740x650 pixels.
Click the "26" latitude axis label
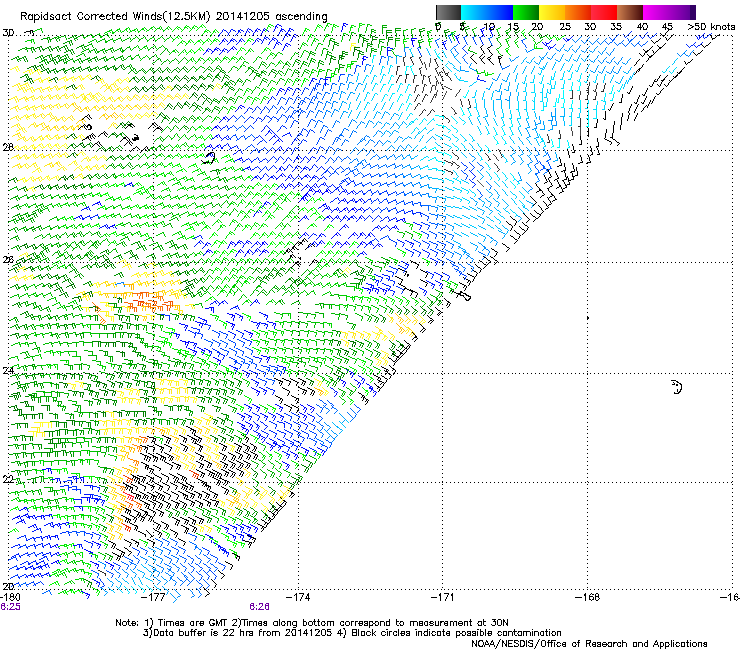tap(8, 260)
